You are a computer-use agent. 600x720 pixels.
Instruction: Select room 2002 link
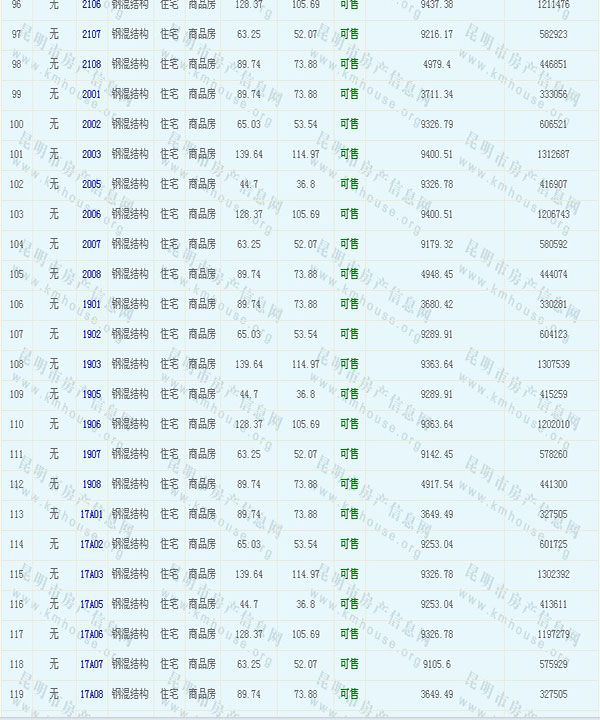click(x=91, y=124)
